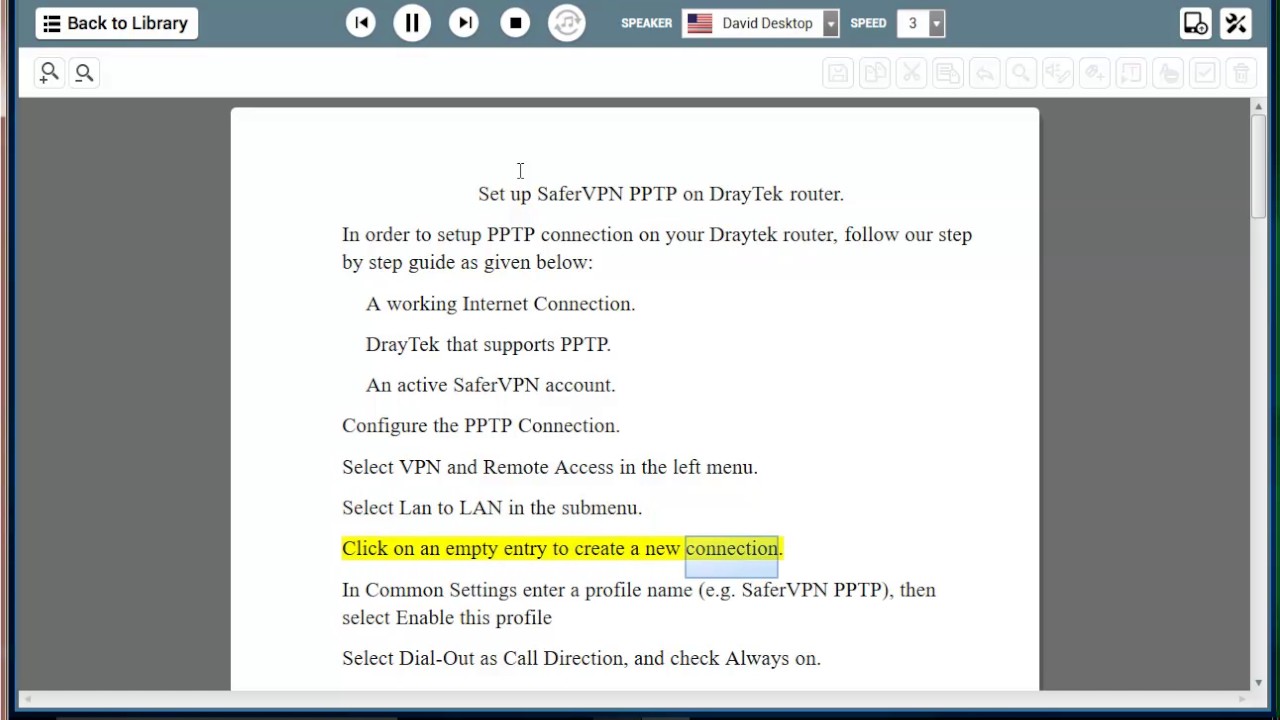Open the tools settings icon
Image resolution: width=1280 pixels, height=720 pixels.
[1237, 23]
